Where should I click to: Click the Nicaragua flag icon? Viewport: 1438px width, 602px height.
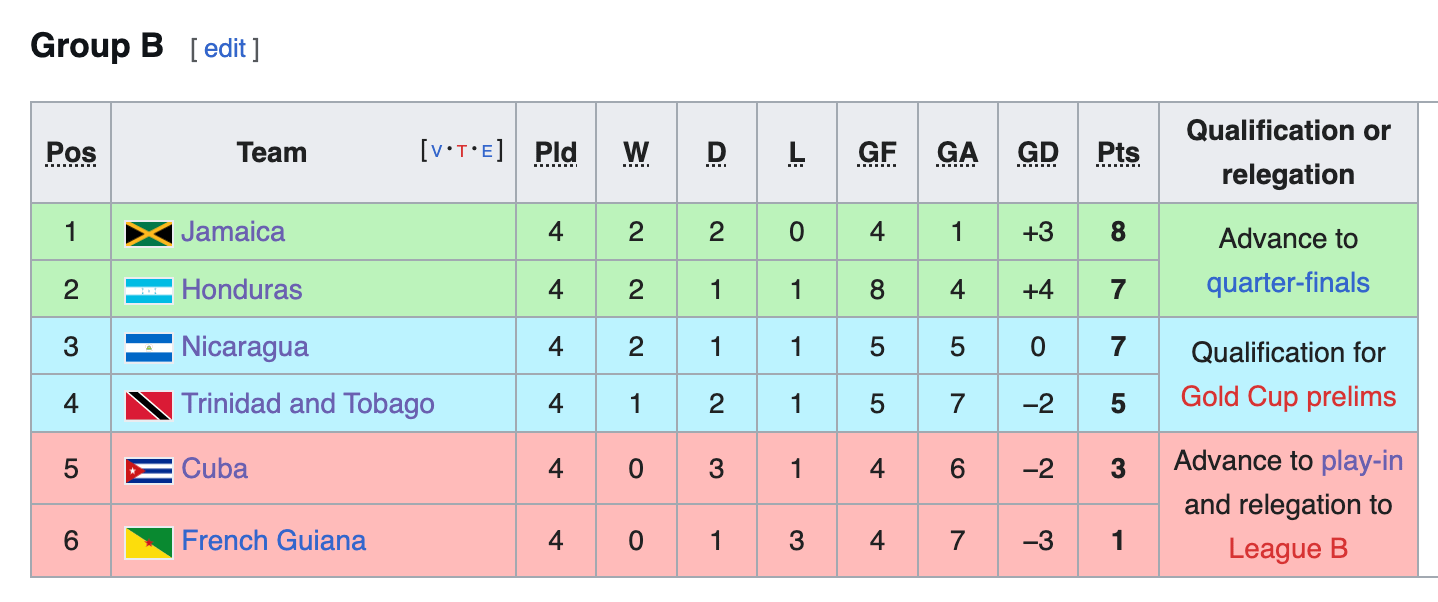149,348
